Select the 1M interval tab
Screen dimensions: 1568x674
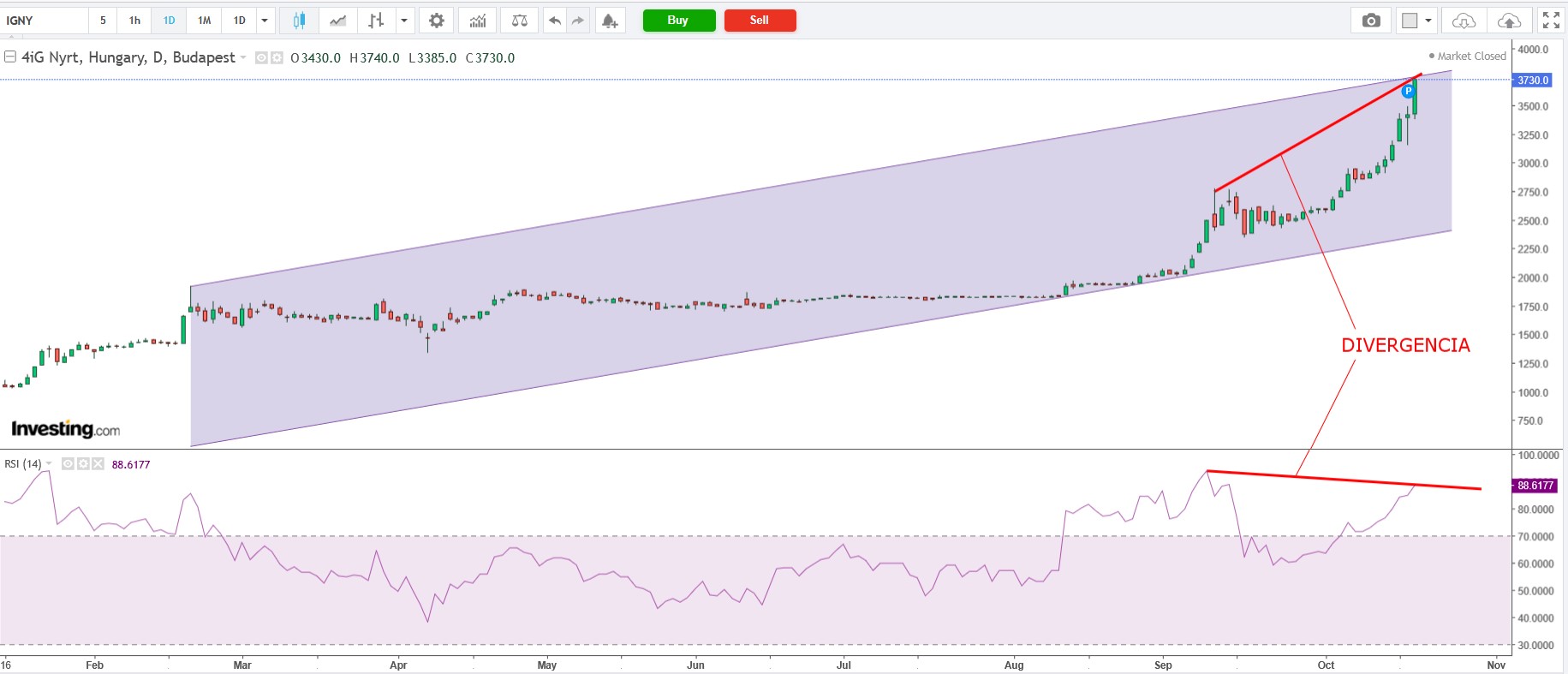(204, 21)
